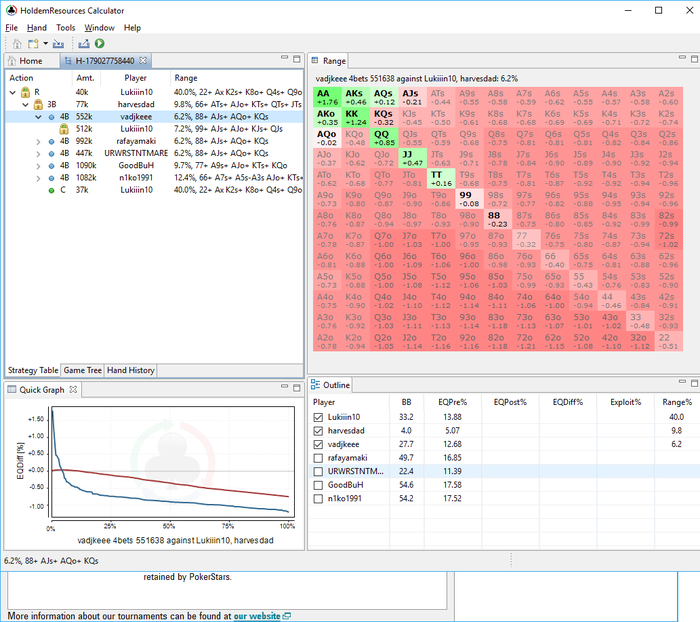
Task: Collapse the R action row for Lukiiin10
Action: click(x=12, y=91)
